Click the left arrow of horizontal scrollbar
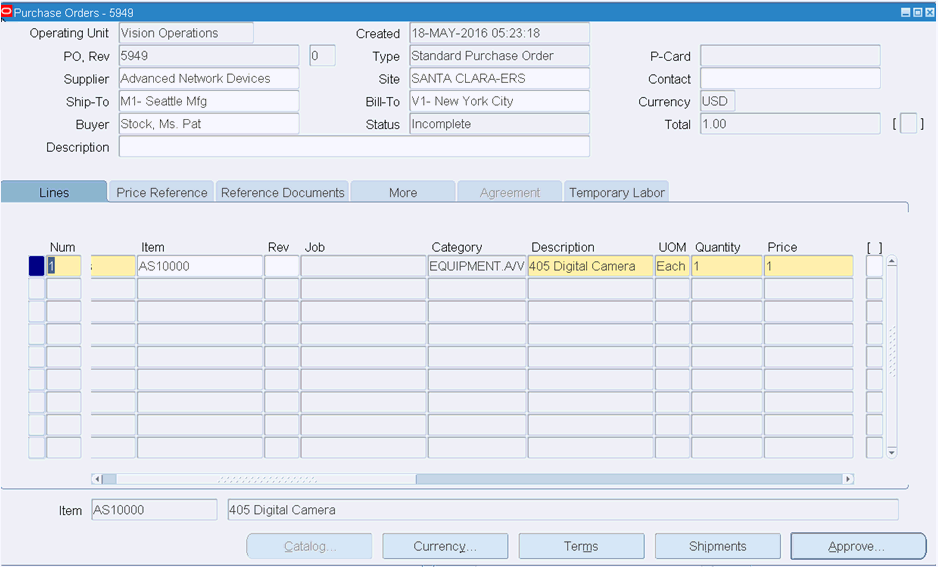938x567 pixels. coord(96,479)
